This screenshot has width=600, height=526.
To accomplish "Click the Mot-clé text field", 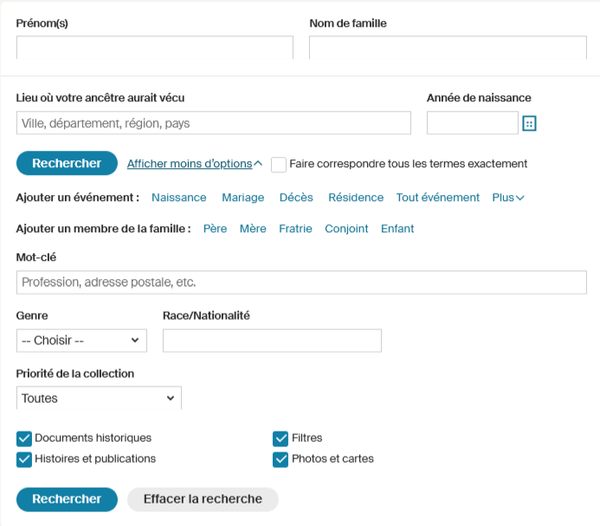I will [x=301, y=283].
